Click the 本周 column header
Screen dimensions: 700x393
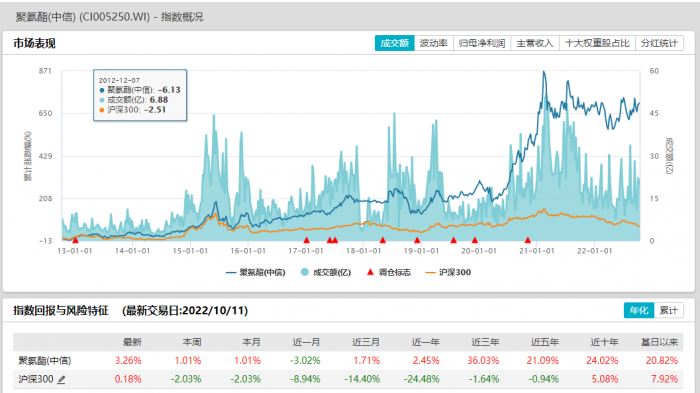click(192, 342)
